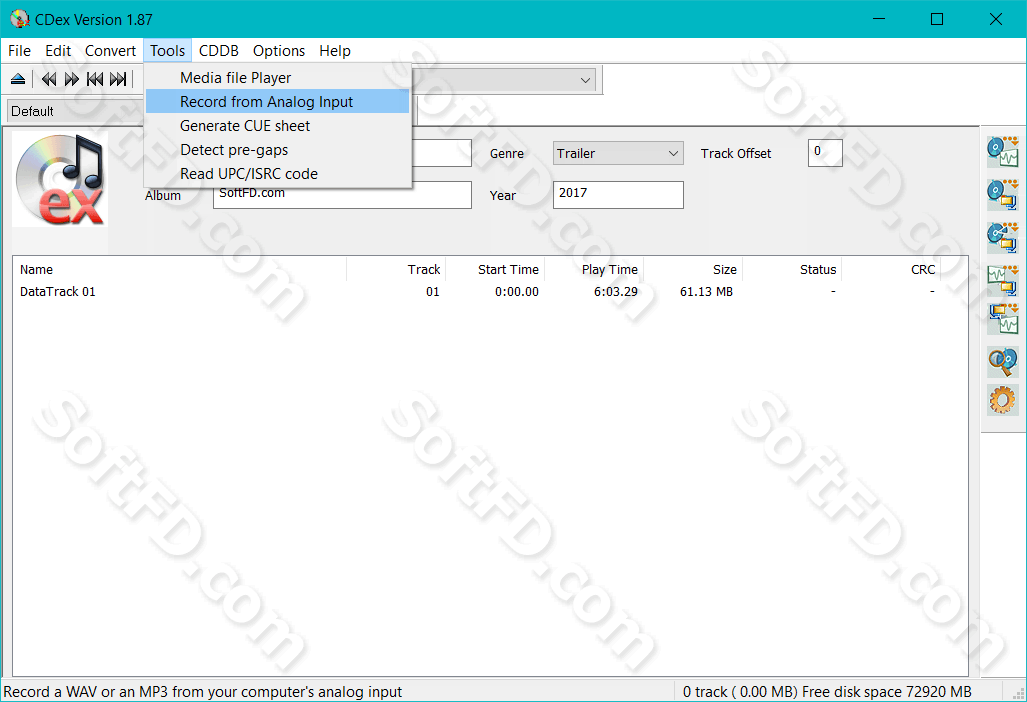The width and height of the screenshot is (1027, 702).
Task: Sort by CRC column header
Action: click(891, 270)
